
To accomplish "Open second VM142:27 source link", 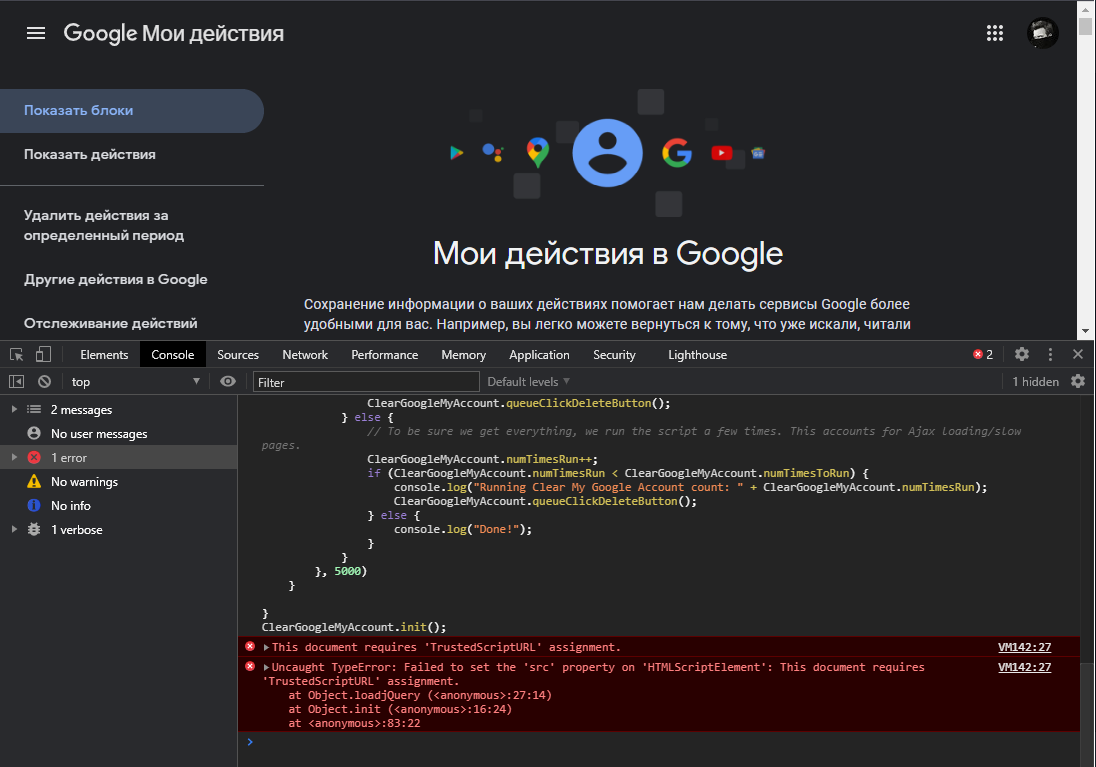I will tap(1024, 667).
